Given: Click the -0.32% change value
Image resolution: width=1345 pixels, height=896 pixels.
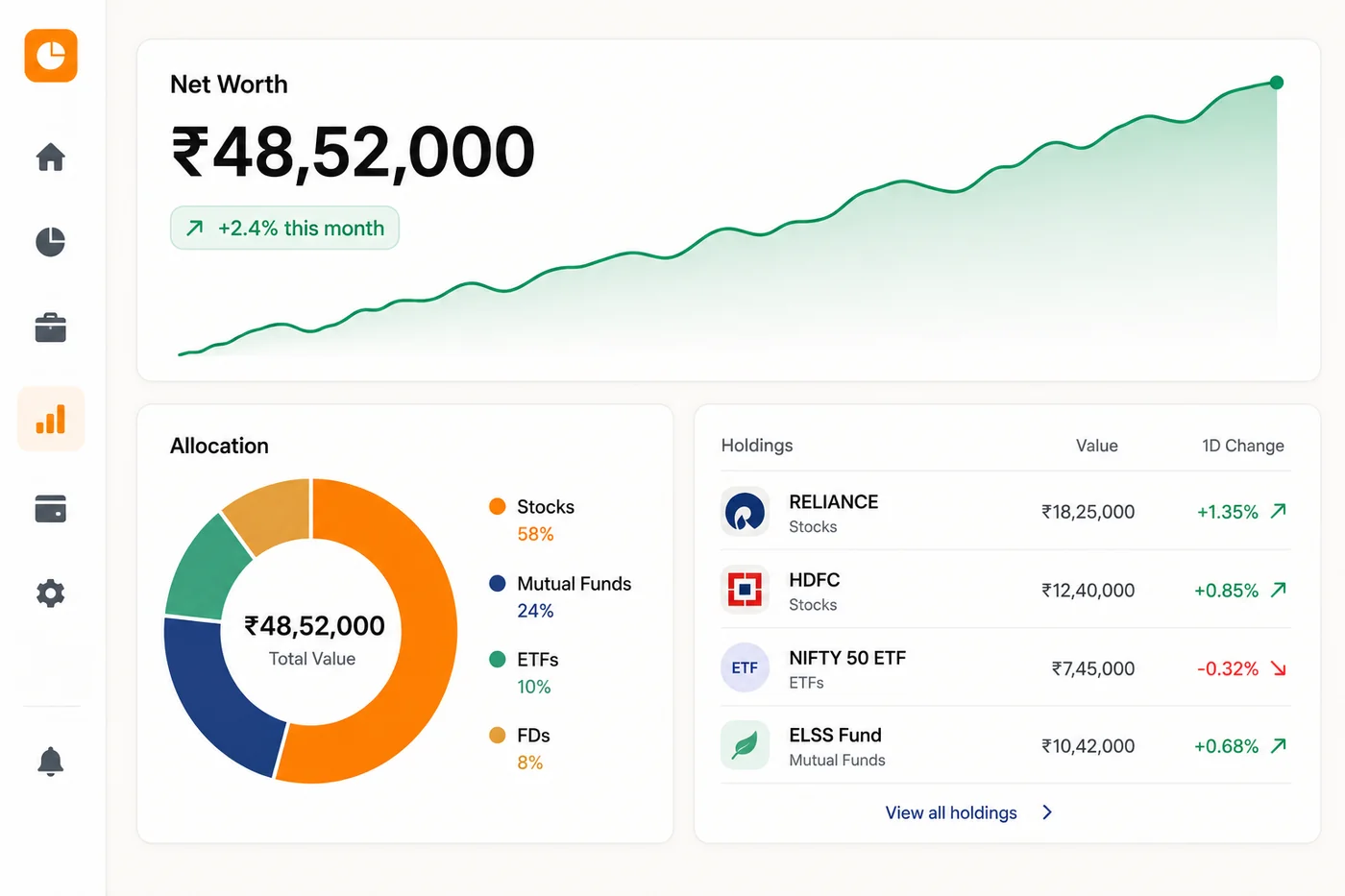Looking at the screenshot, I should point(1227,668).
